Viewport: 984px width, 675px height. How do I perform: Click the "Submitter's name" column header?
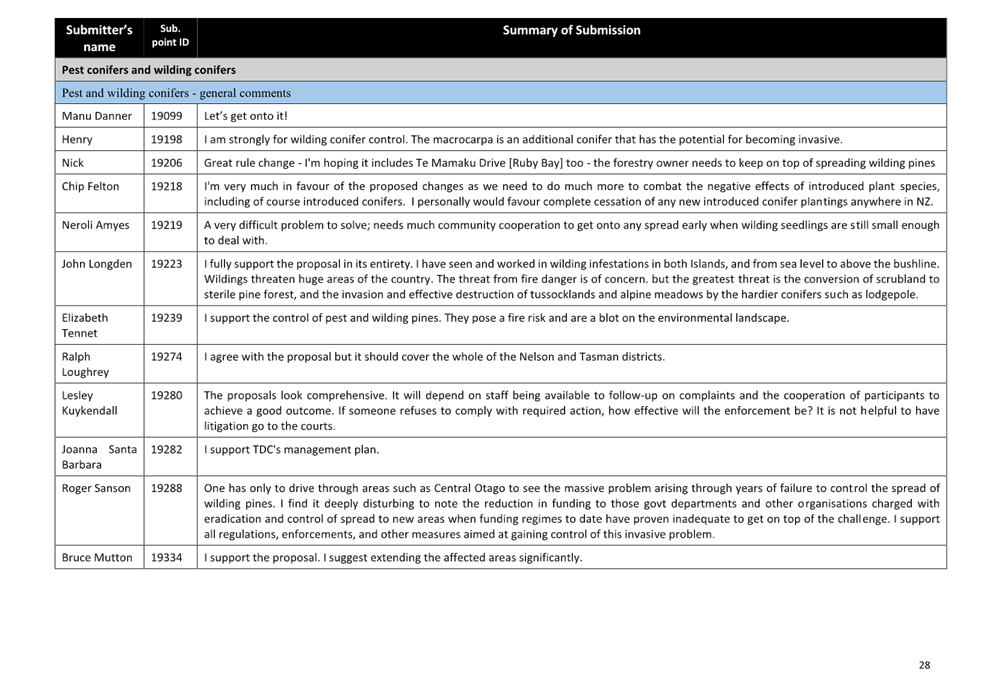pos(99,38)
